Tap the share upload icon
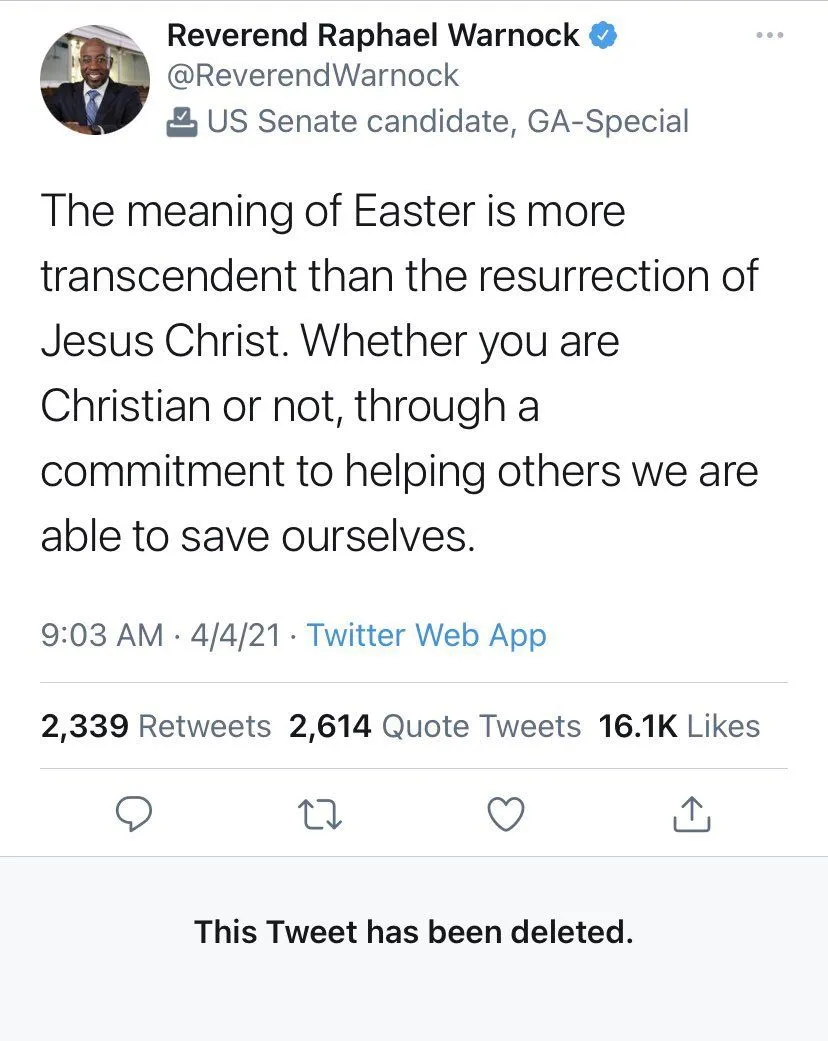This screenshot has width=828, height=1041. (x=692, y=816)
